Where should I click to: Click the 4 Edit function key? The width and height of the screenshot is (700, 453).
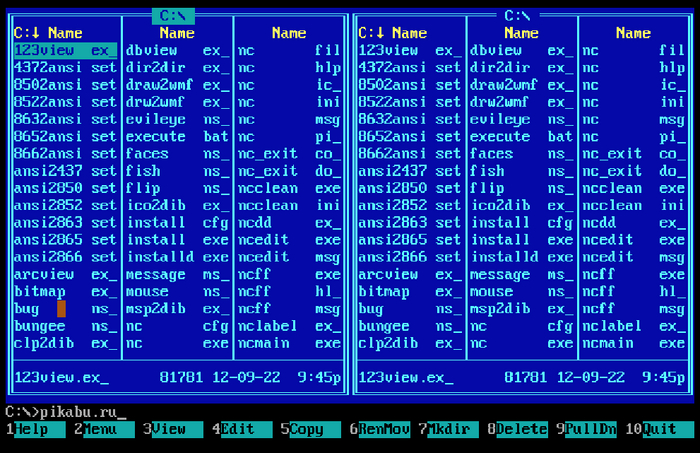pos(242,429)
